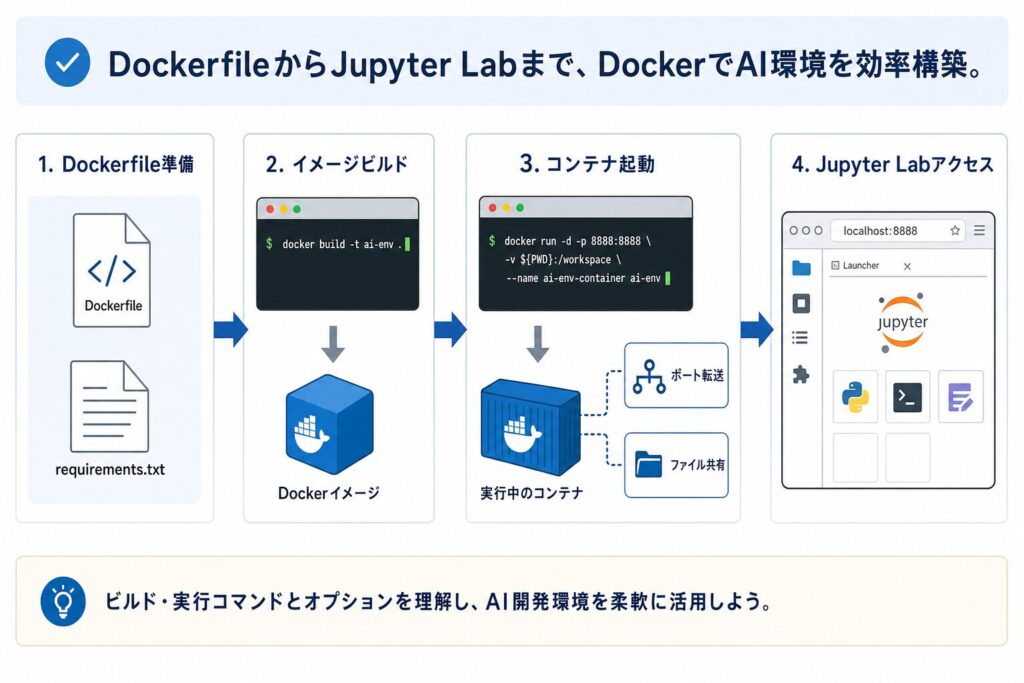Open the running sessions square icon in Jupyter sidebar
This screenshot has height=683, width=1024.
801,303
